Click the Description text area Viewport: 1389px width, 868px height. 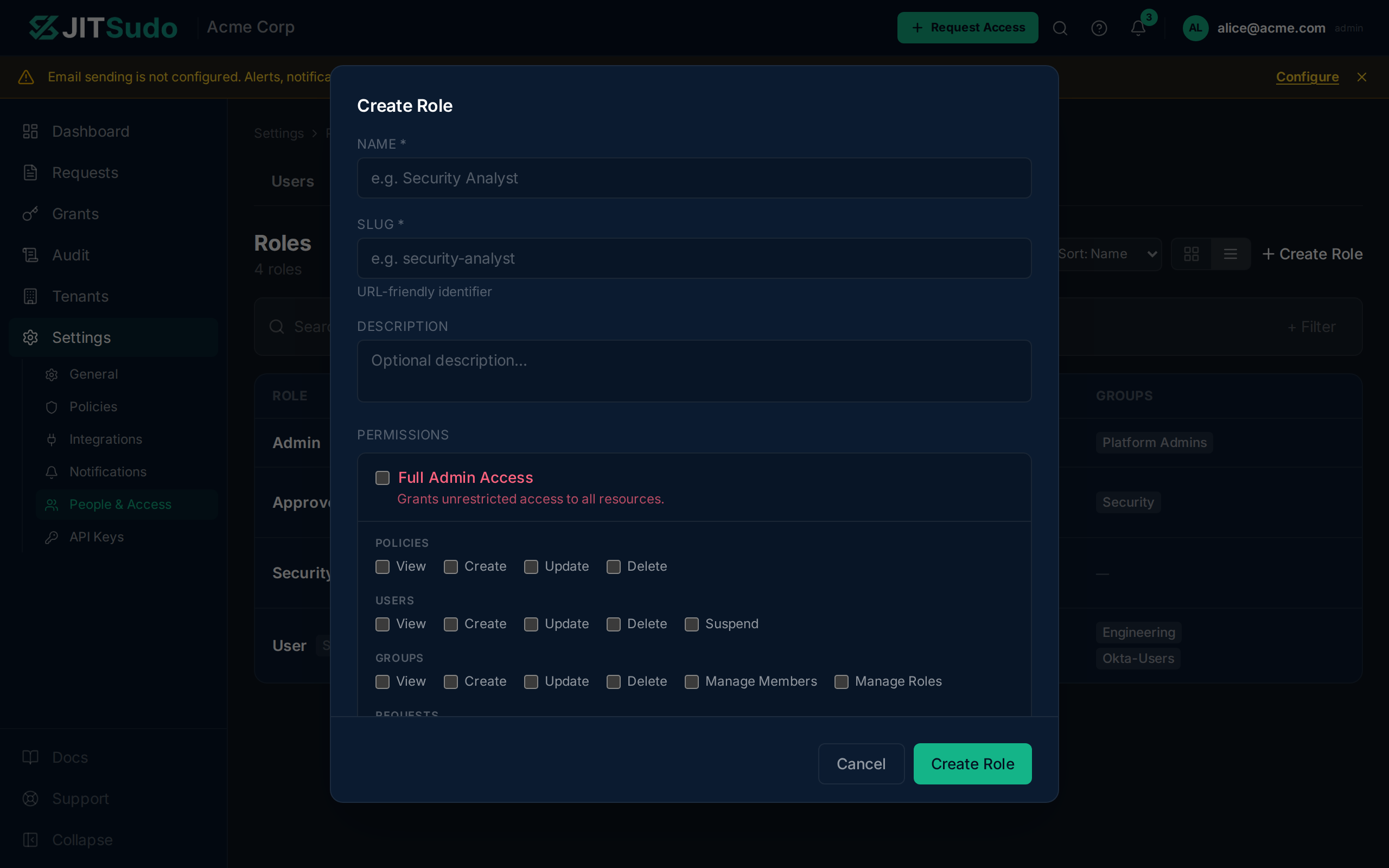tap(694, 371)
